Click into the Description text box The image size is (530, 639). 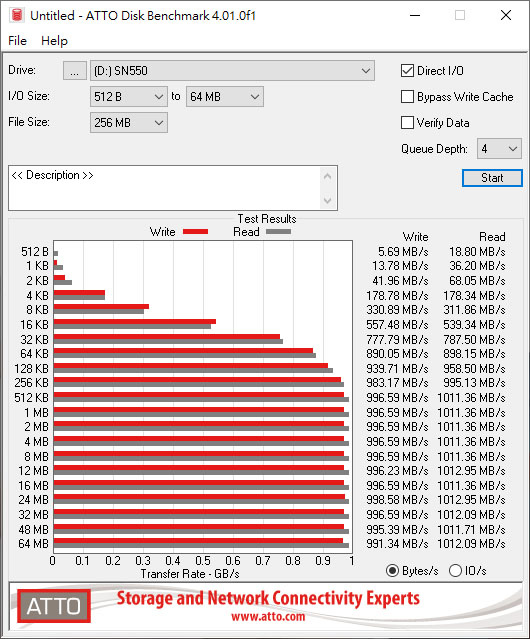click(x=164, y=188)
